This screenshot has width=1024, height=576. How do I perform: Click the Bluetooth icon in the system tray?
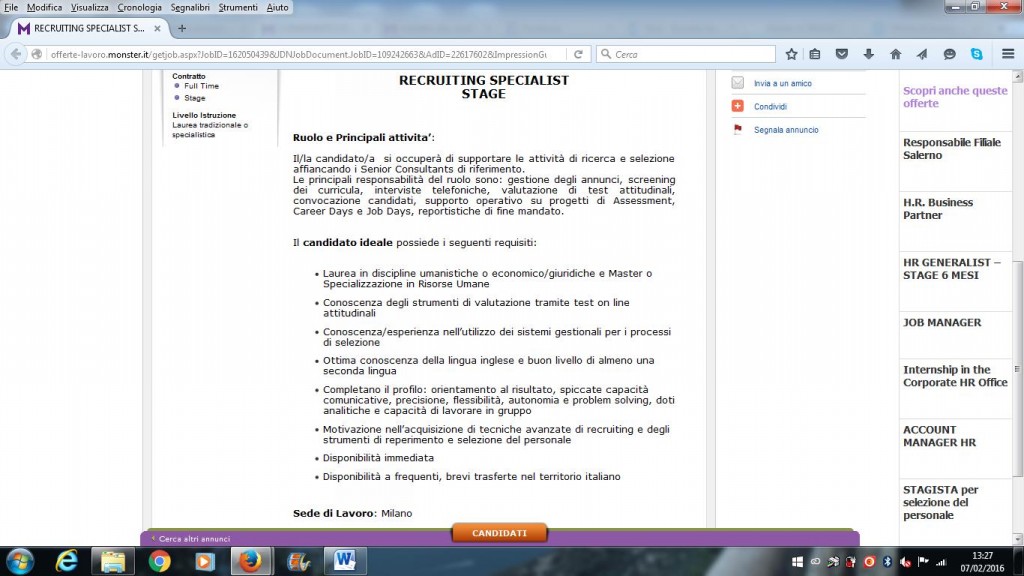tap(887, 562)
